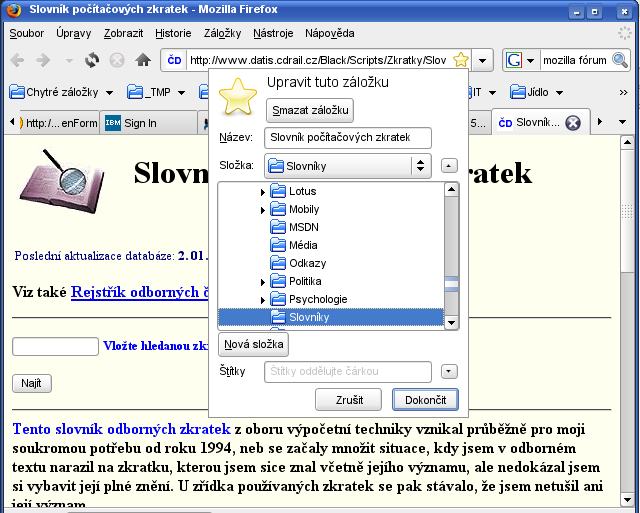
Task: Close the Slovník tab with the X icon
Action: (573, 123)
